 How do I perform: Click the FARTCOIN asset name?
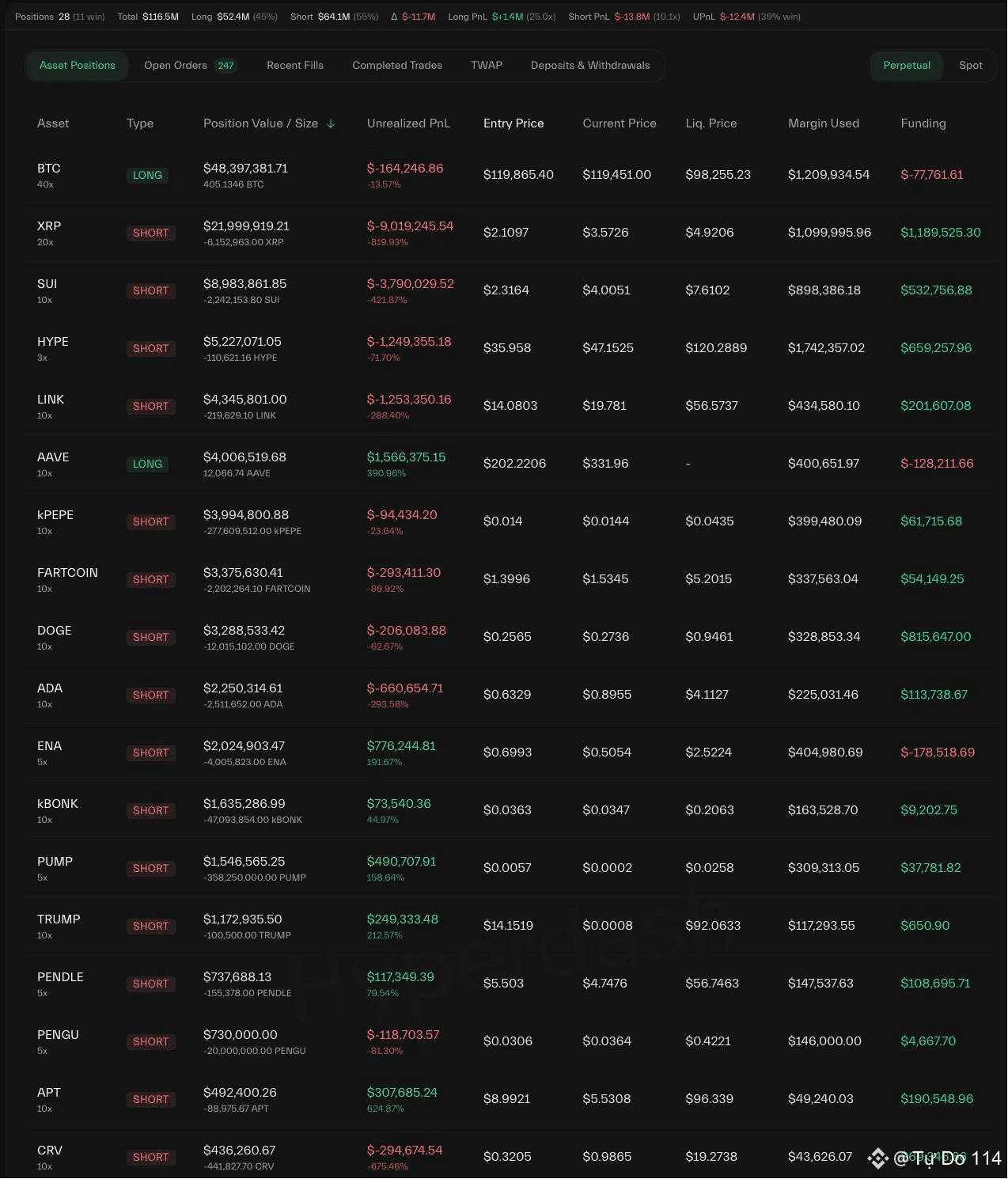(x=67, y=573)
